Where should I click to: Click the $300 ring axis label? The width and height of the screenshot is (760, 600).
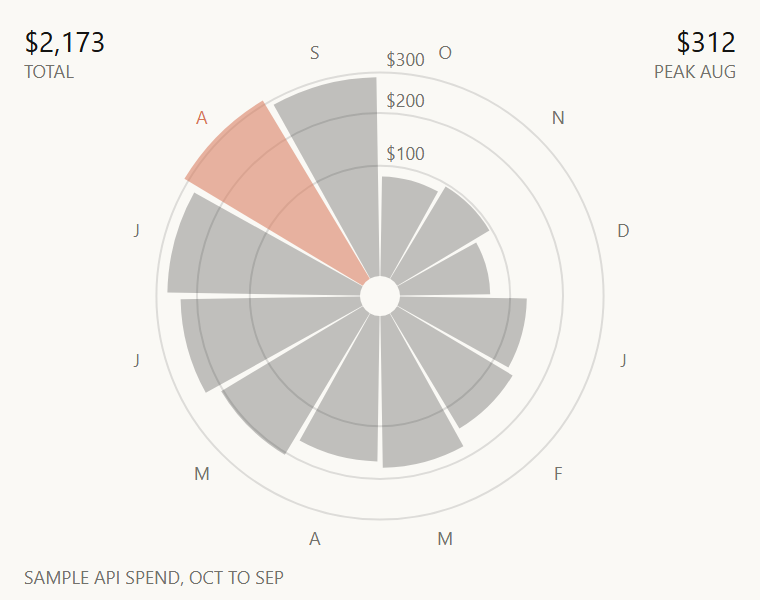pyautogui.click(x=405, y=60)
